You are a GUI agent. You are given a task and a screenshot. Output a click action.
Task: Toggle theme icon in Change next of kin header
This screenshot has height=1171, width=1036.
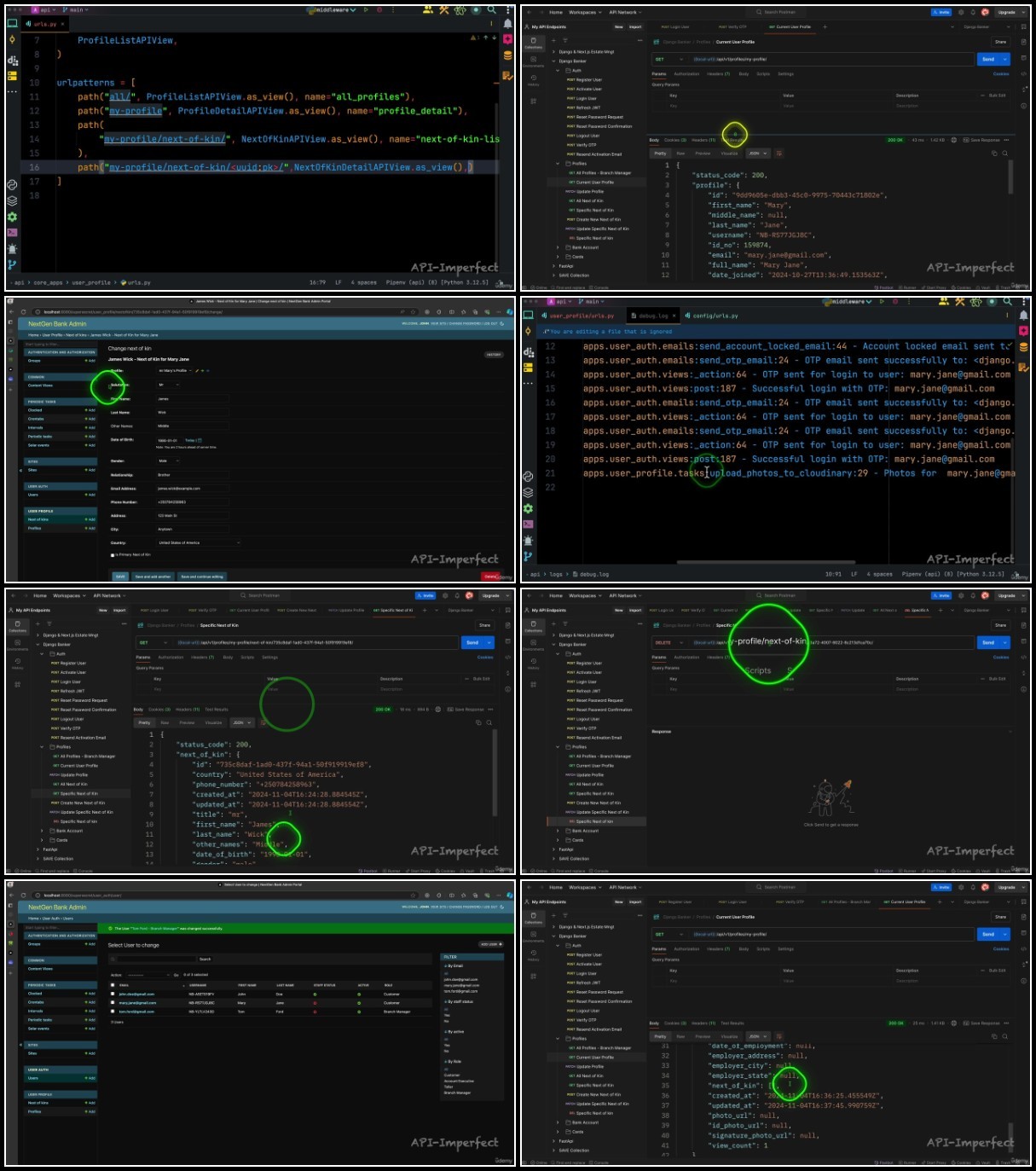click(x=501, y=324)
